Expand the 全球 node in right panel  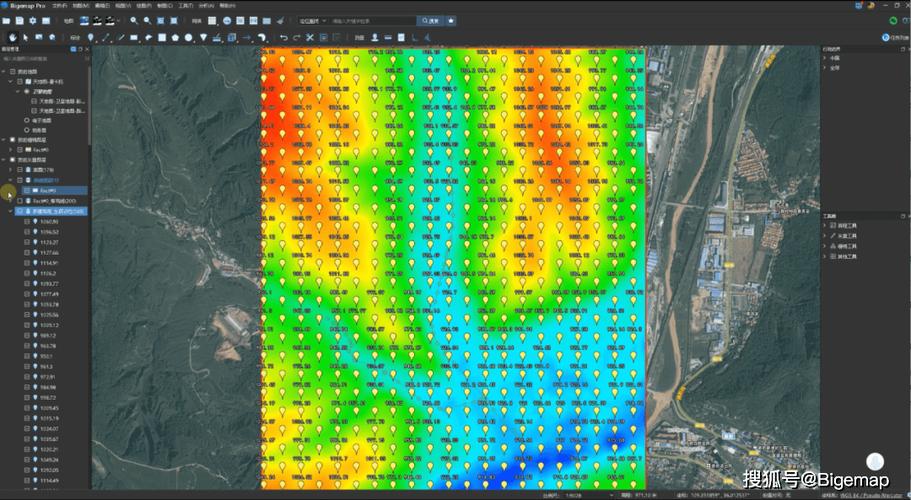pyautogui.click(x=825, y=67)
